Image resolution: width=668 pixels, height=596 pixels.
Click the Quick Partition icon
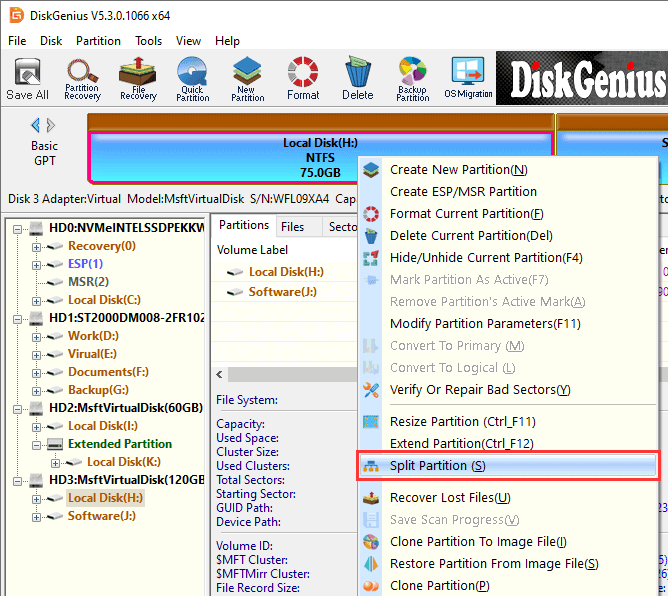[x=192, y=78]
